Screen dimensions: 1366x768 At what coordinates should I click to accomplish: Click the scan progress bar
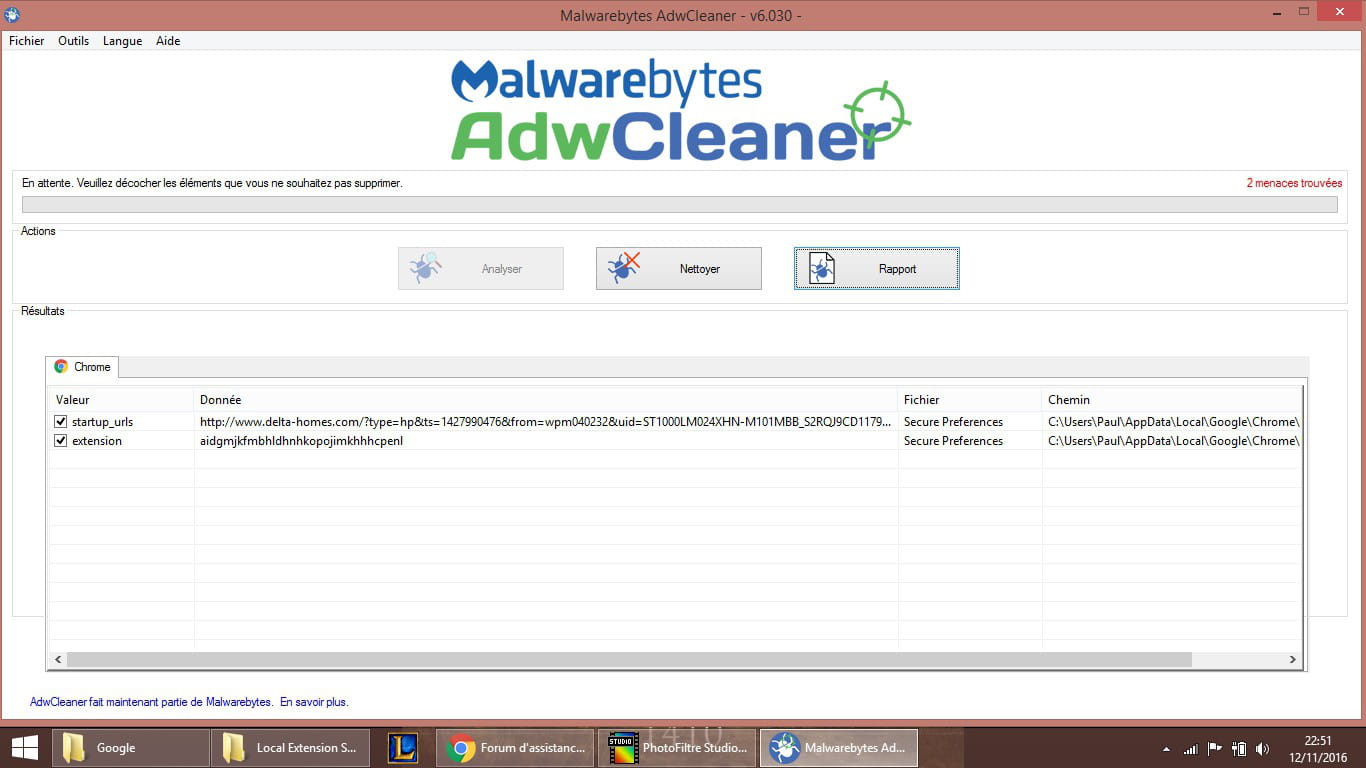coord(680,205)
